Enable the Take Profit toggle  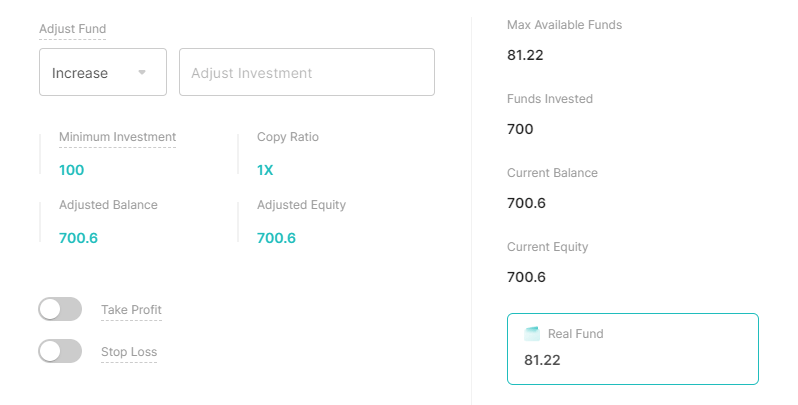pos(60,309)
